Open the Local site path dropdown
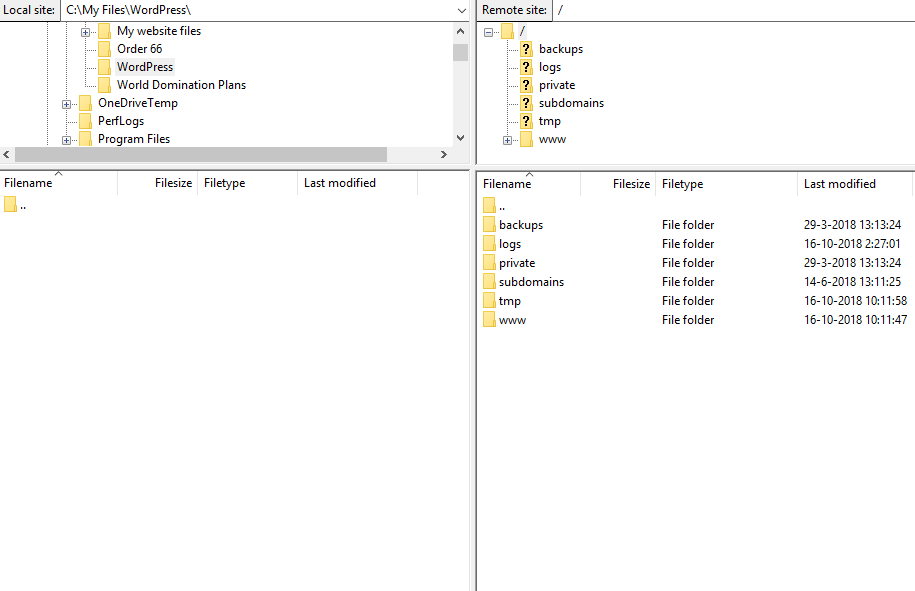 click(462, 11)
